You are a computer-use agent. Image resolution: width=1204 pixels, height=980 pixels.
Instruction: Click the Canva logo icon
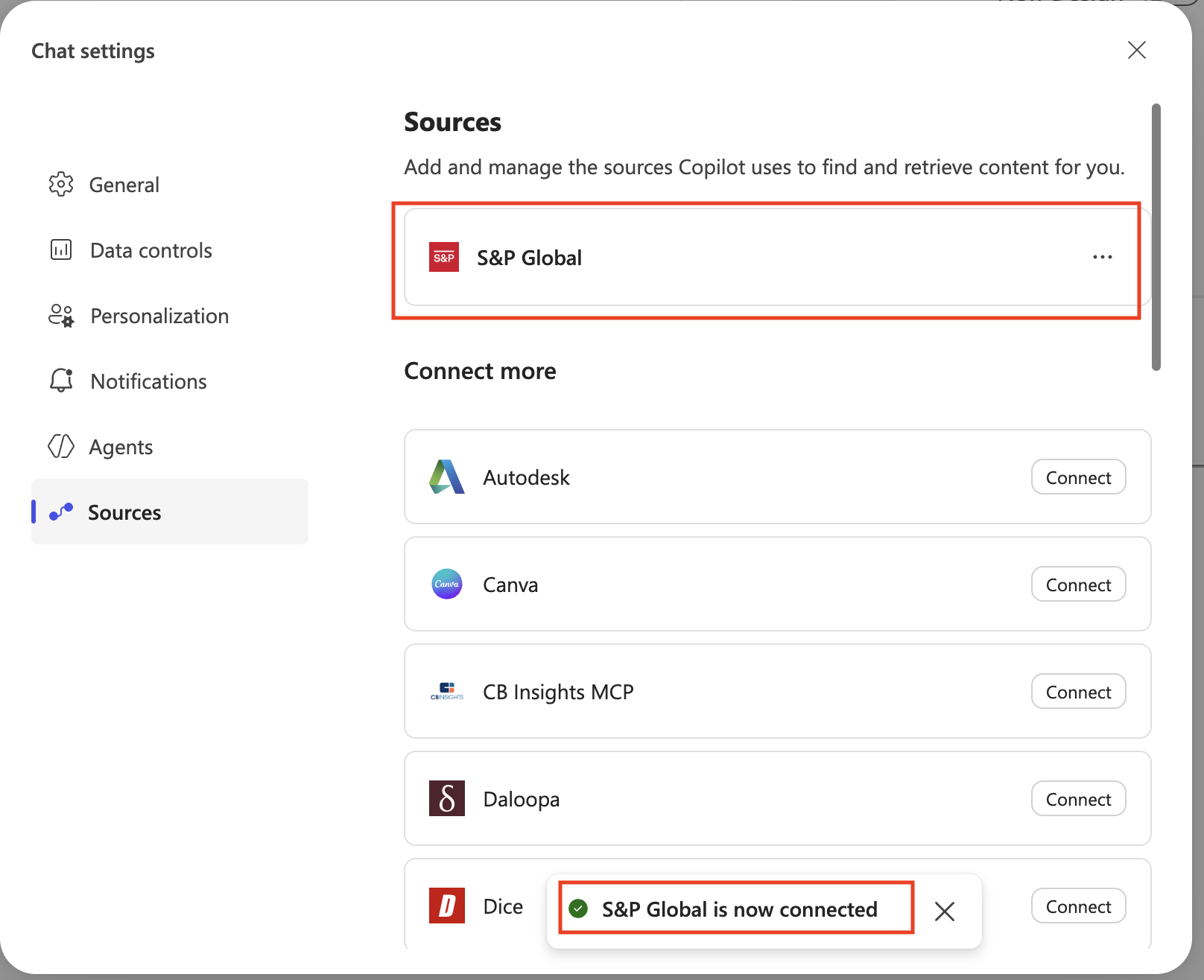pyautogui.click(x=447, y=584)
